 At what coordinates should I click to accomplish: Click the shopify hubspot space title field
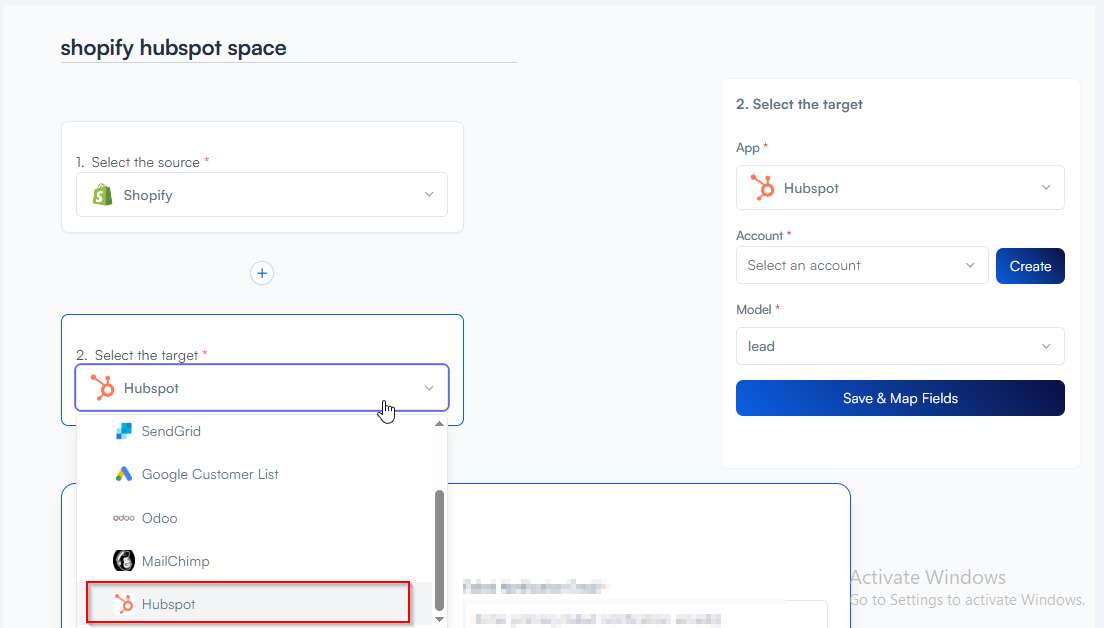tap(288, 48)
